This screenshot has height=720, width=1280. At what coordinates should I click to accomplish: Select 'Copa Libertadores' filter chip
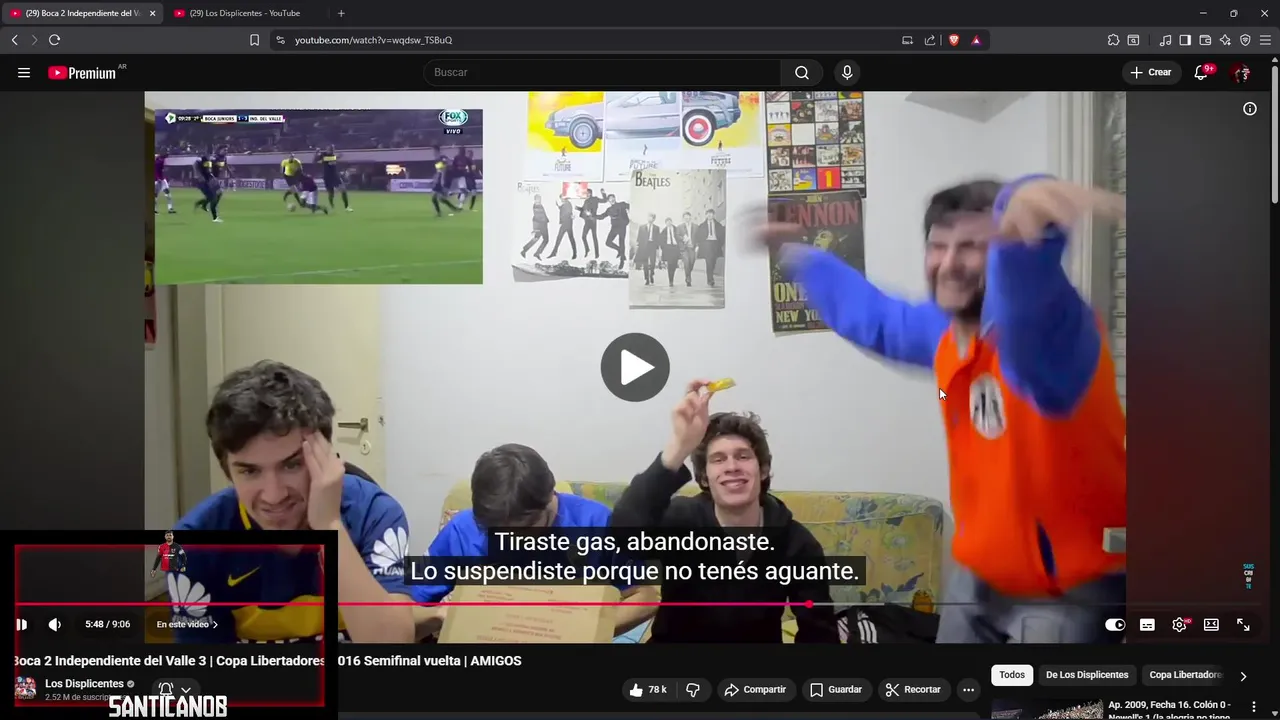coord(1186,675)
